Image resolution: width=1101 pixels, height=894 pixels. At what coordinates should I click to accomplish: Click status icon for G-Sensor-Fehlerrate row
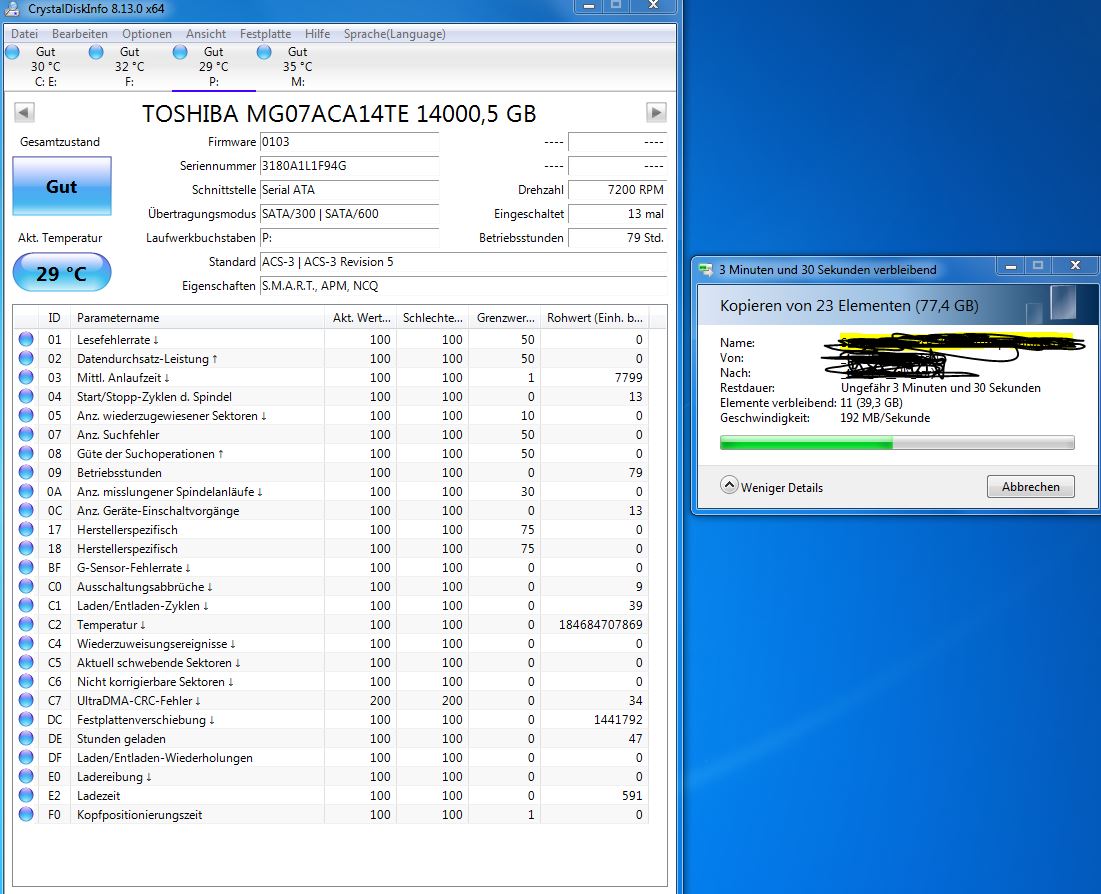pyautogui.click(x=26, y=567)
